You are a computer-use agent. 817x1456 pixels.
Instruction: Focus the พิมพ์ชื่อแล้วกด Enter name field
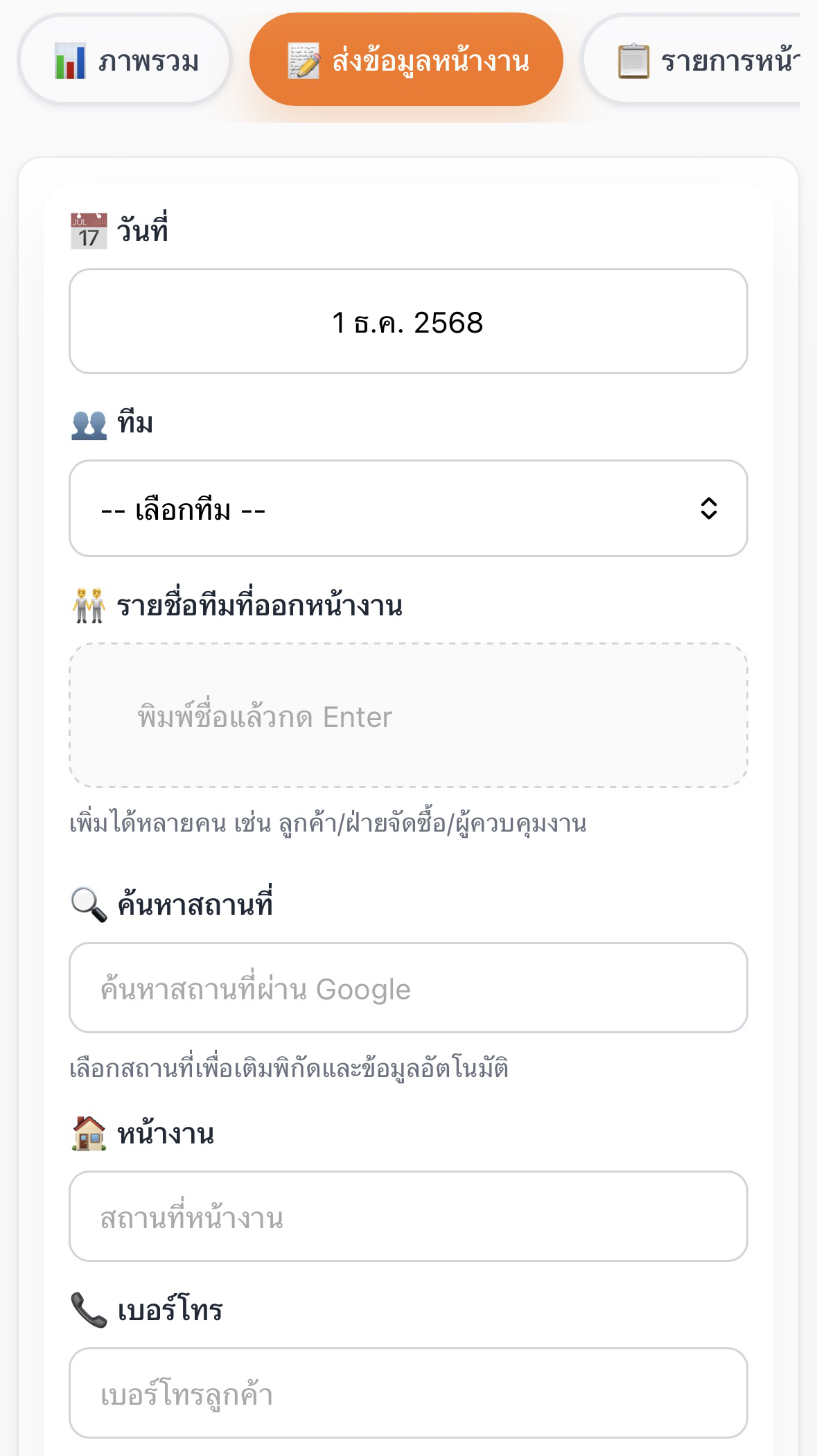(x=407, y=717)
